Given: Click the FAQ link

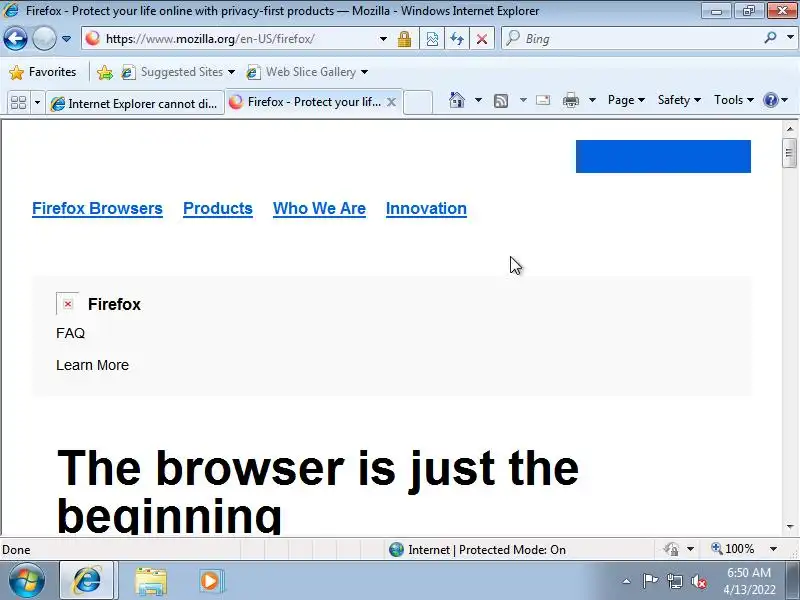Looking at the screenshot, I should point(70,333).
